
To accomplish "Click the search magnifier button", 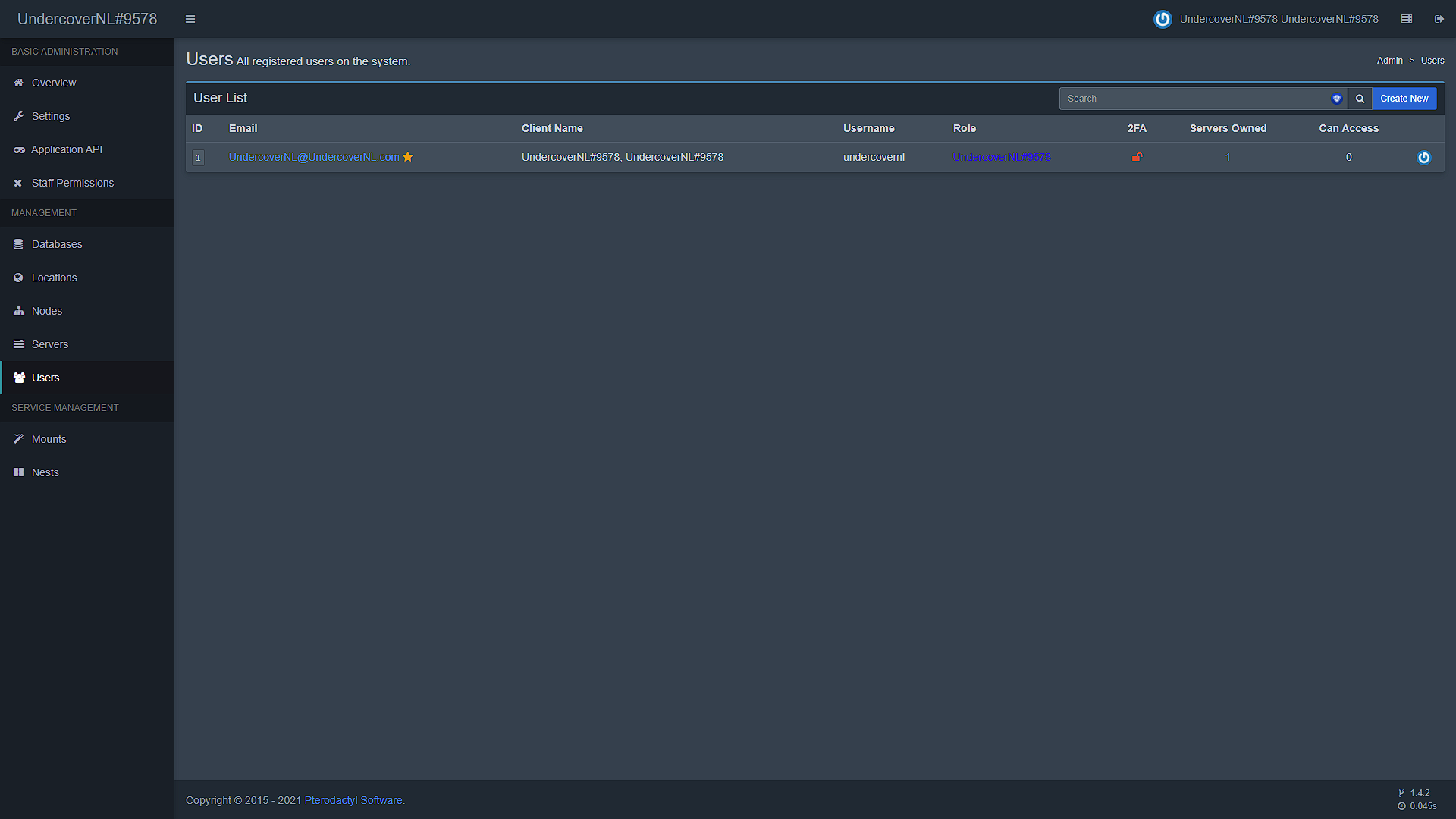I will pos(1360,99).
